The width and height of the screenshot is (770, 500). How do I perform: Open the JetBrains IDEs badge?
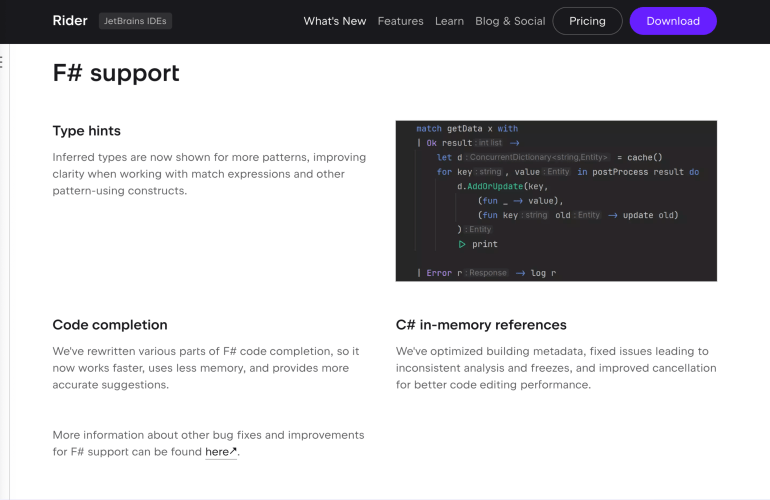pyautogui.click(x=135, y=21)
